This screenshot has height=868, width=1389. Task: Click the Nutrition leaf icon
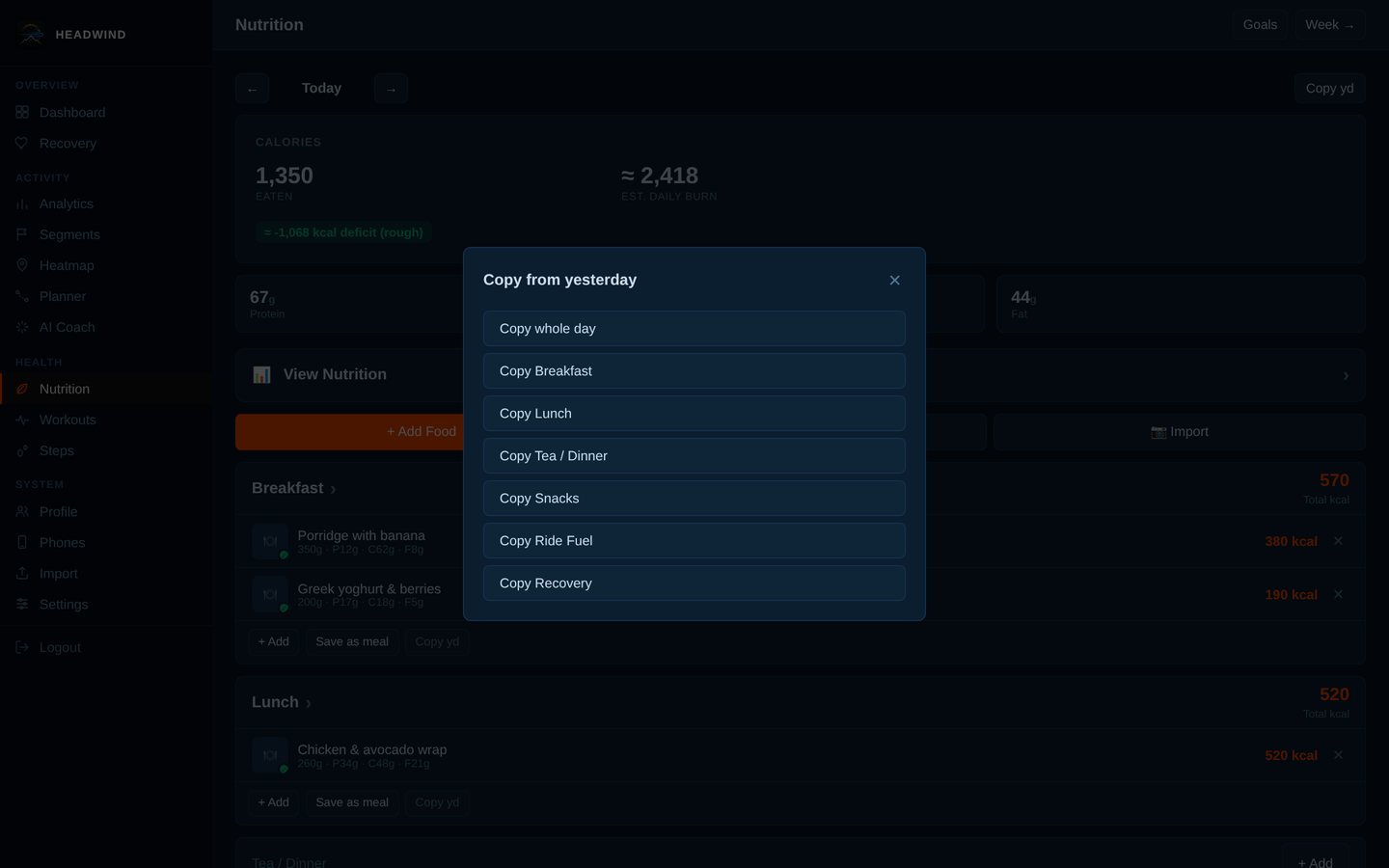(x=22, y=389)
